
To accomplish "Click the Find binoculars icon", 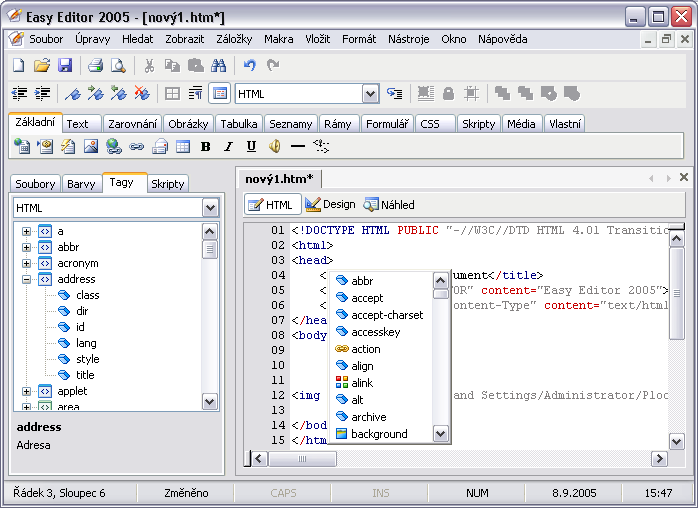I will click(218, 66).
